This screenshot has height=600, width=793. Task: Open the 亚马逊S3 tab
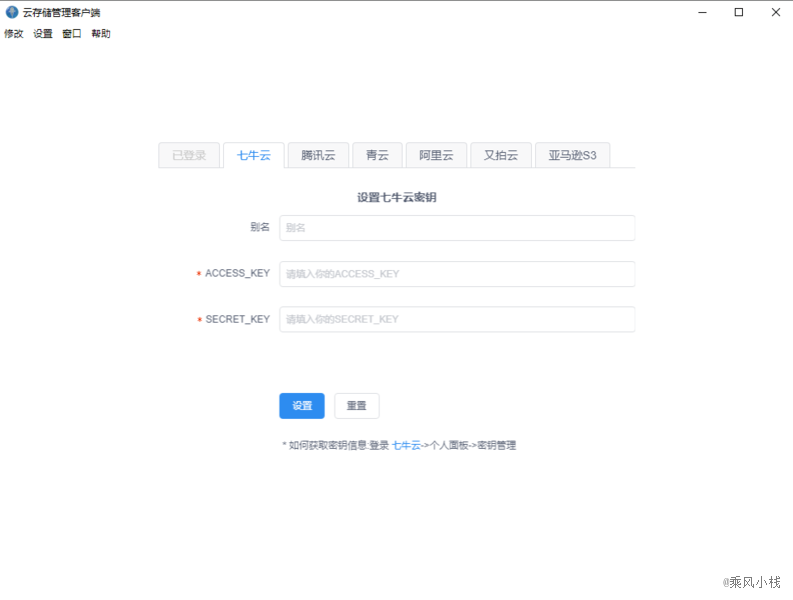[x=572, y=155]
